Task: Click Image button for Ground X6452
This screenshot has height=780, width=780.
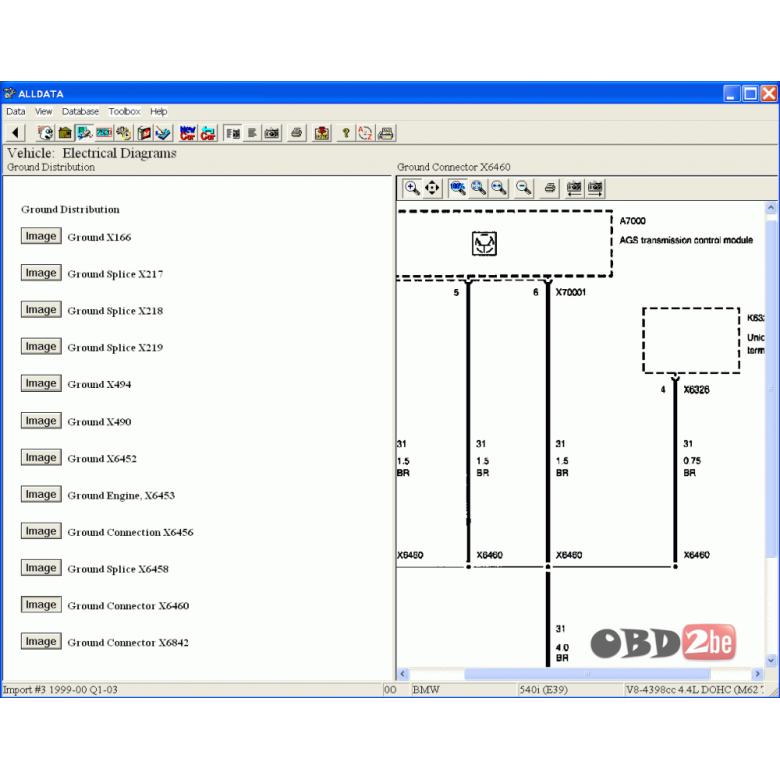Action: pos(41,457)
